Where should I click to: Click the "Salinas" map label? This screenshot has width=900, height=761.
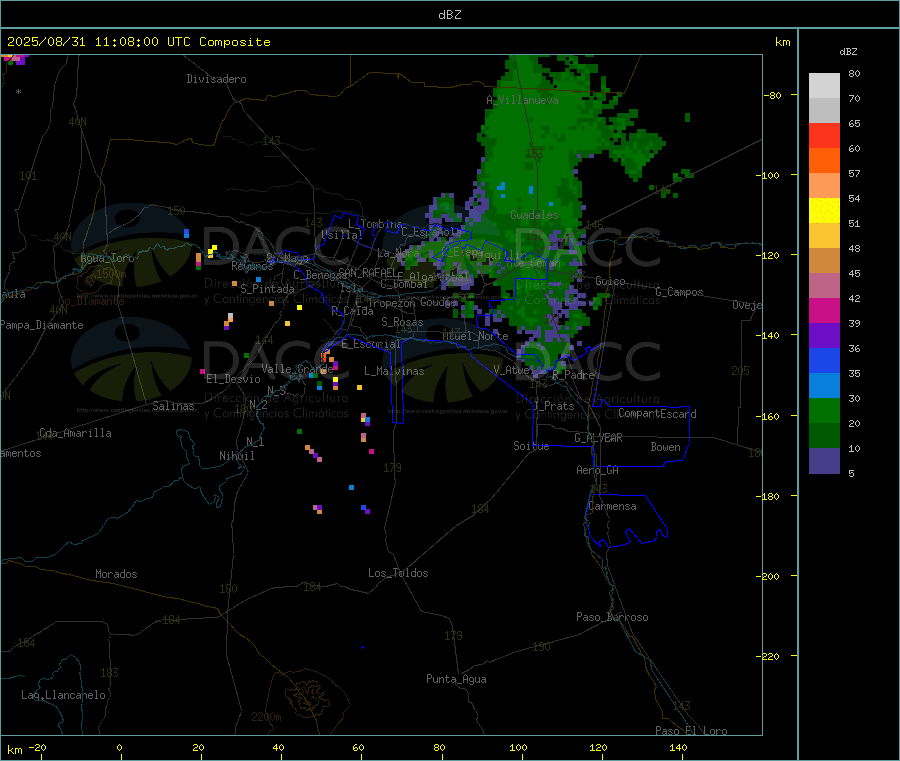click(173, 406)
